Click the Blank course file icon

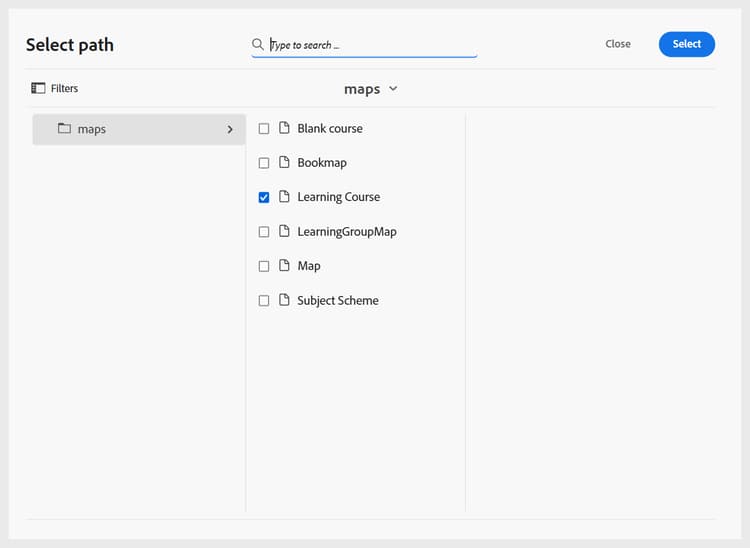click(x=284, y=128)
